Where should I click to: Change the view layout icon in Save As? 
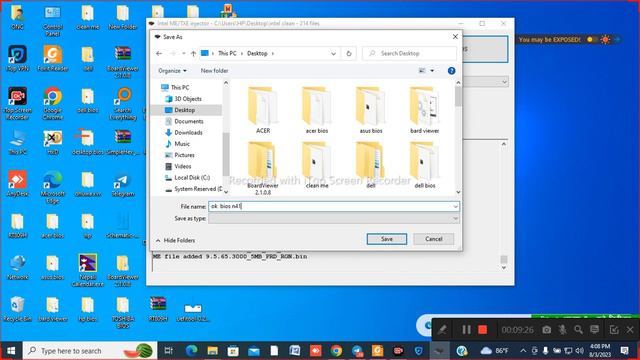tap(422, 71)
